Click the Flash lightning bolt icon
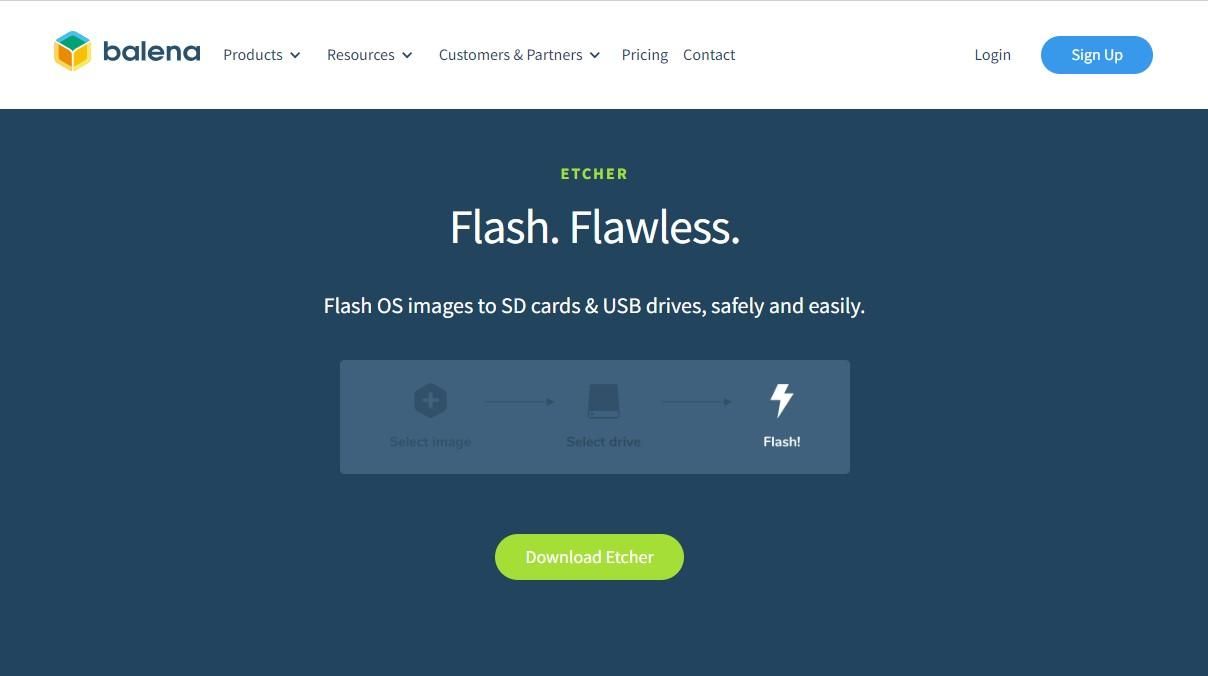This screenshot has width=1208, height=676. point(782,400)
